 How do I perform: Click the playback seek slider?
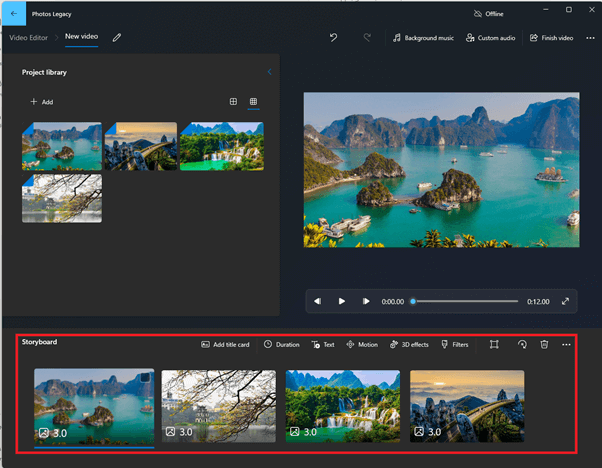point(465,301)
